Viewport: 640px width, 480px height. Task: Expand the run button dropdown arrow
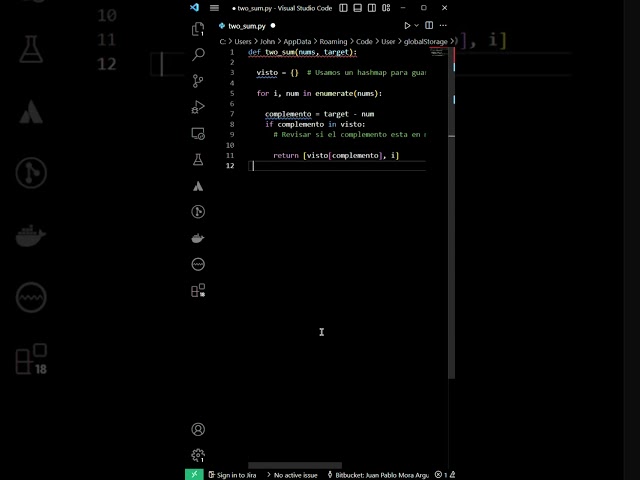pyautogui.click(x=416, y=25)
